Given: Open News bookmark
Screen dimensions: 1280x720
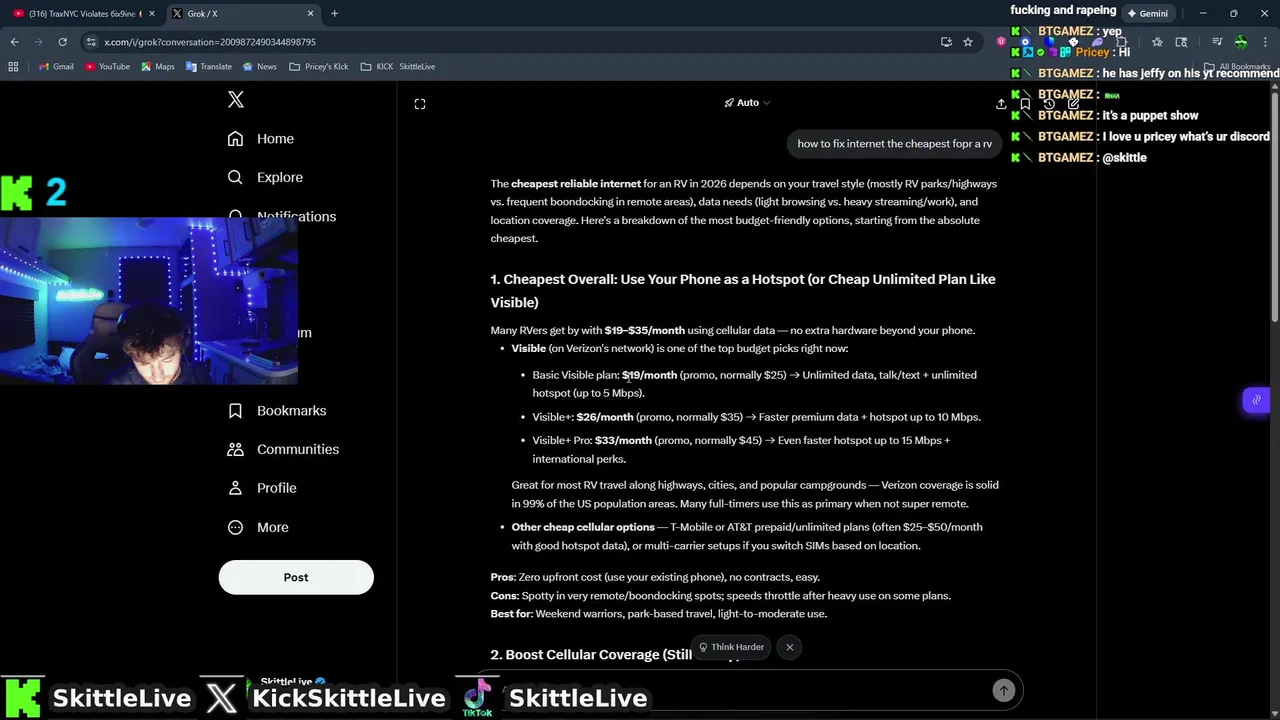Looking at the screenshot, I should point(259,67).
